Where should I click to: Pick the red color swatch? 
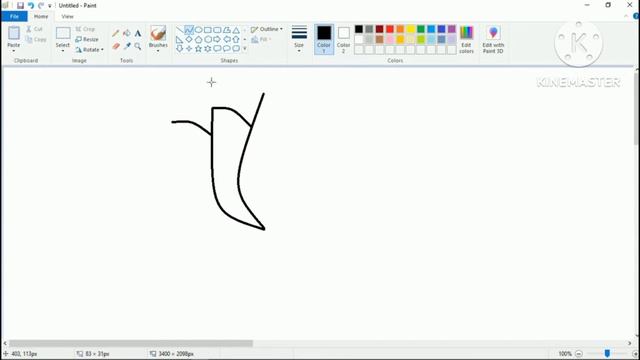pyautogui.click(x=390, y=29)
